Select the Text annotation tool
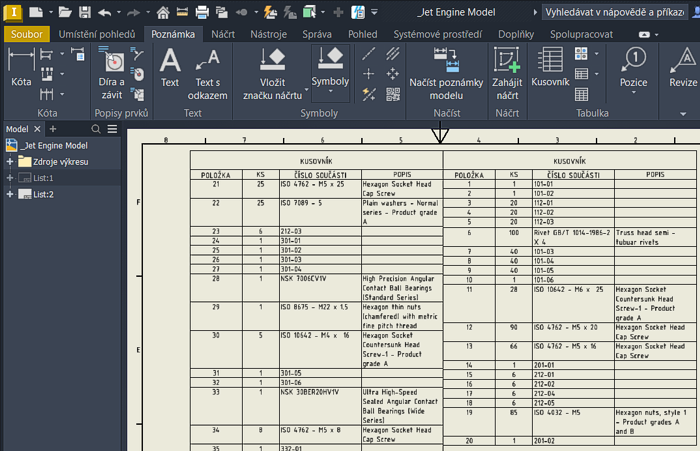 click(170, 68)
